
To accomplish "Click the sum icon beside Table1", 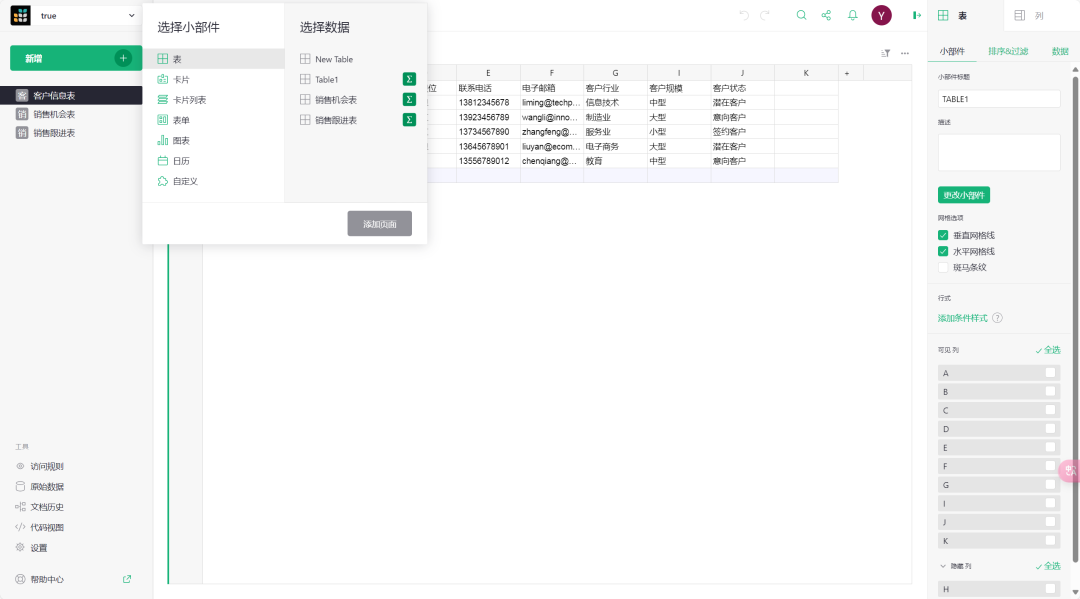I will 409,79.
